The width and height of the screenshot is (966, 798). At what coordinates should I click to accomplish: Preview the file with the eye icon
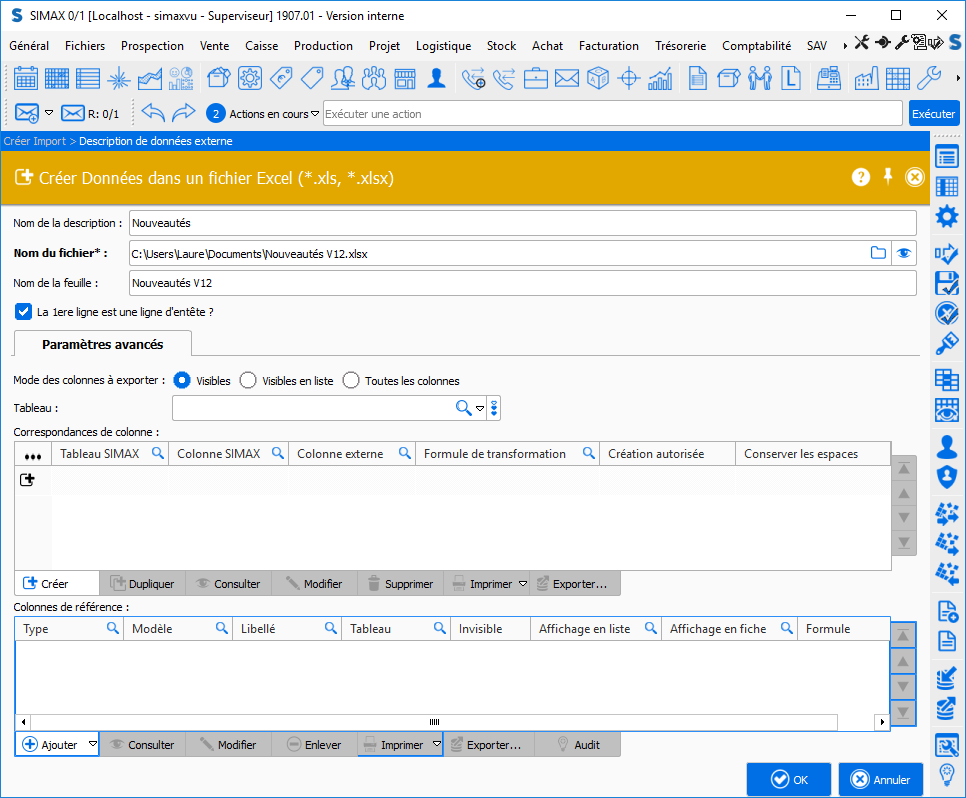pos(904,253)
